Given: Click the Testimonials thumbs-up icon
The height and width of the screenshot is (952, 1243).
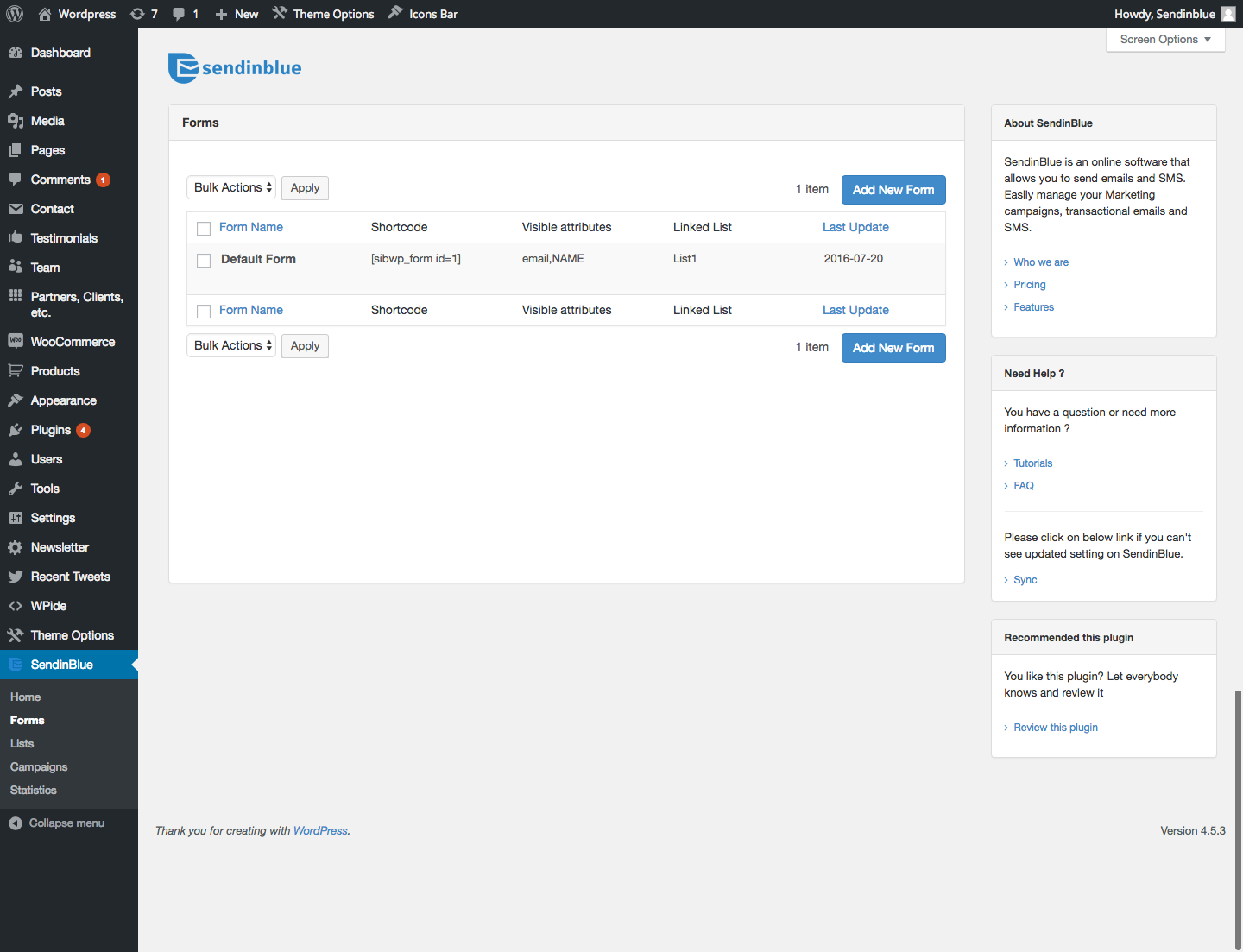Looking at the screenshot, I should (x=16, y=238).
